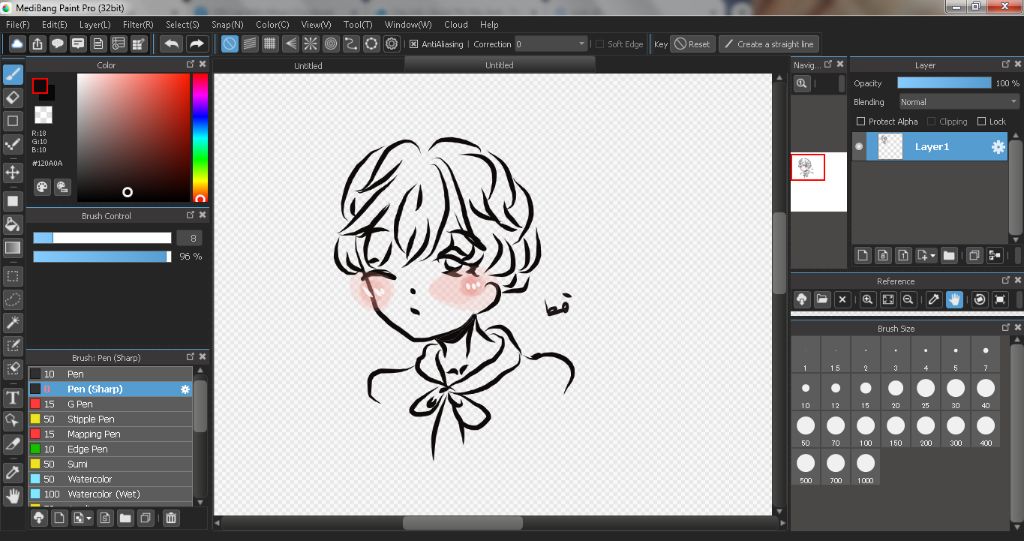Image resolution: width=1024 pixels, height=541 pixels.
Task: Select the Watercolor (Wet) brush
Action: point(110,495)
